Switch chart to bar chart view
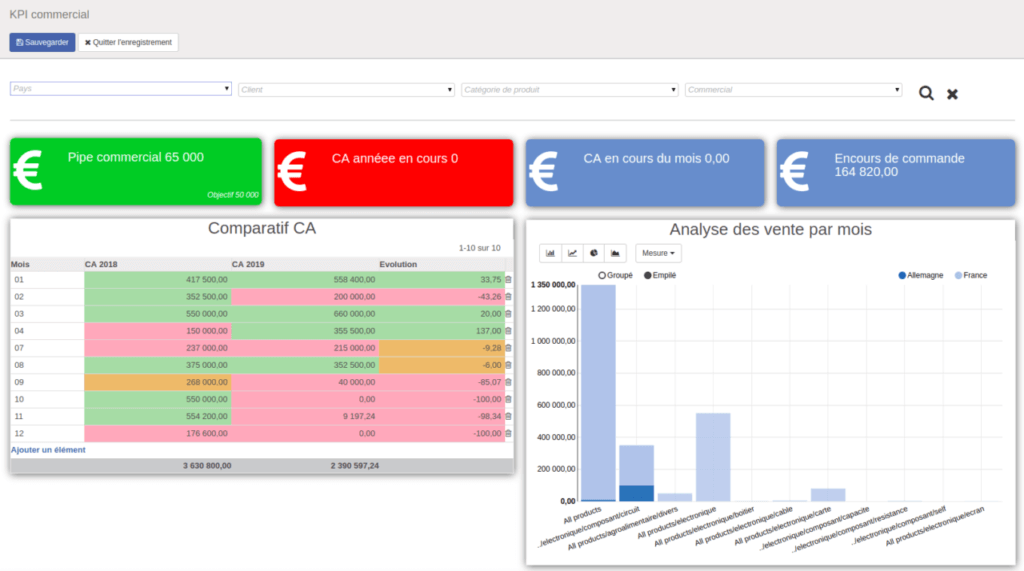The height and width of the screenshot is (571, 1024). [550, 253]
